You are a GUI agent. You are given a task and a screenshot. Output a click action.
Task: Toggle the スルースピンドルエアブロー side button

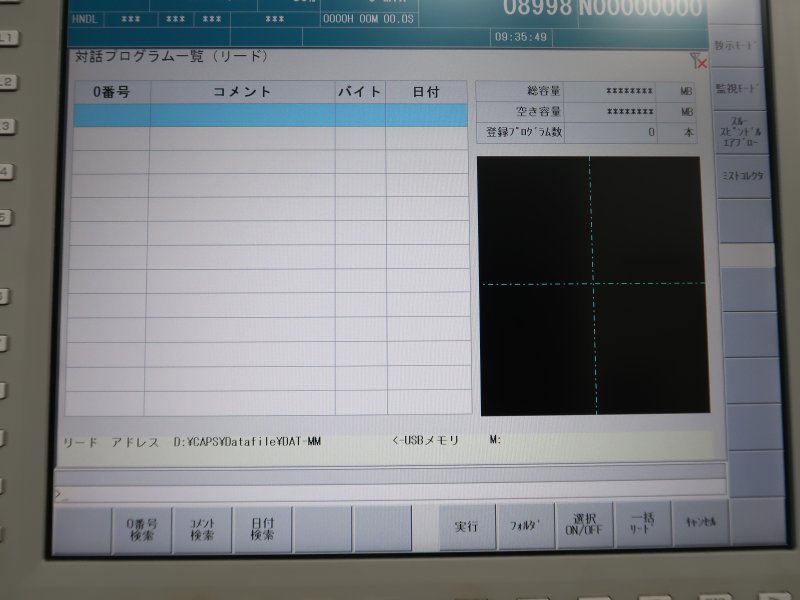(x=741, y=133)
